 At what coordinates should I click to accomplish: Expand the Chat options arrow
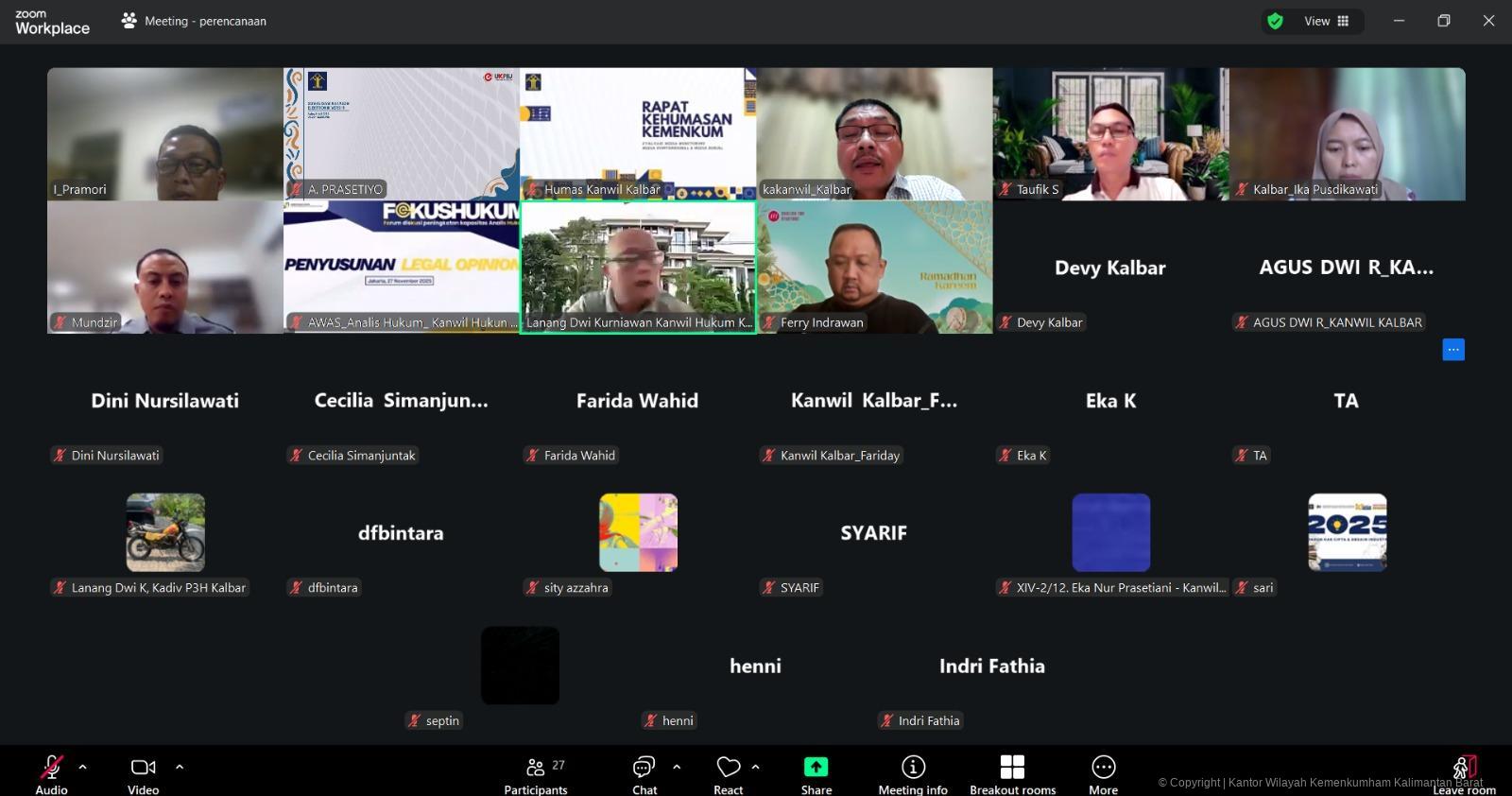coord(677,767)
